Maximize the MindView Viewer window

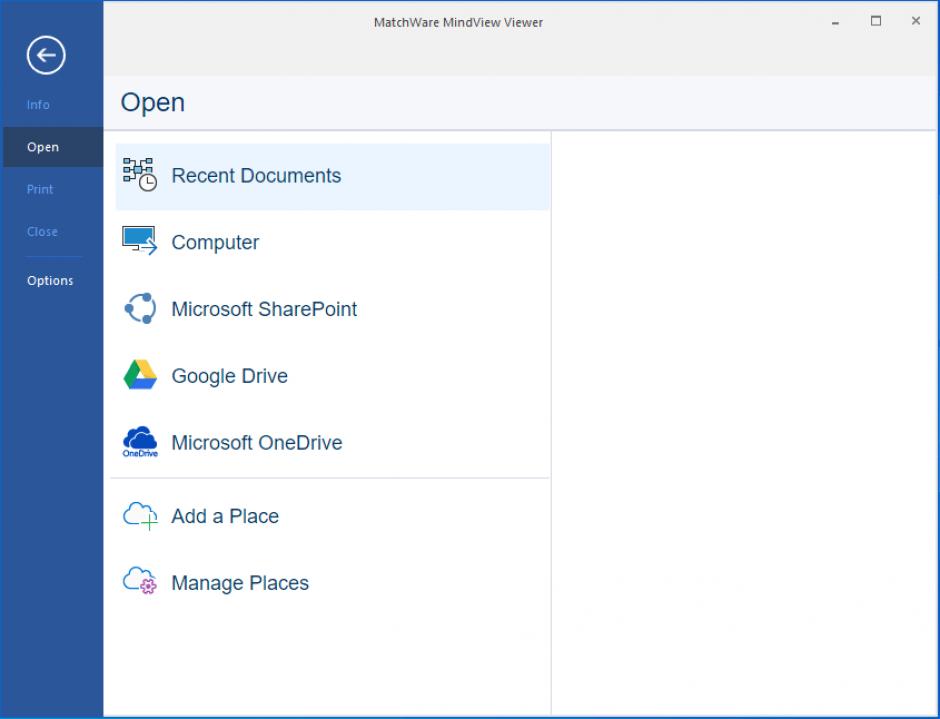pos(876,21)
